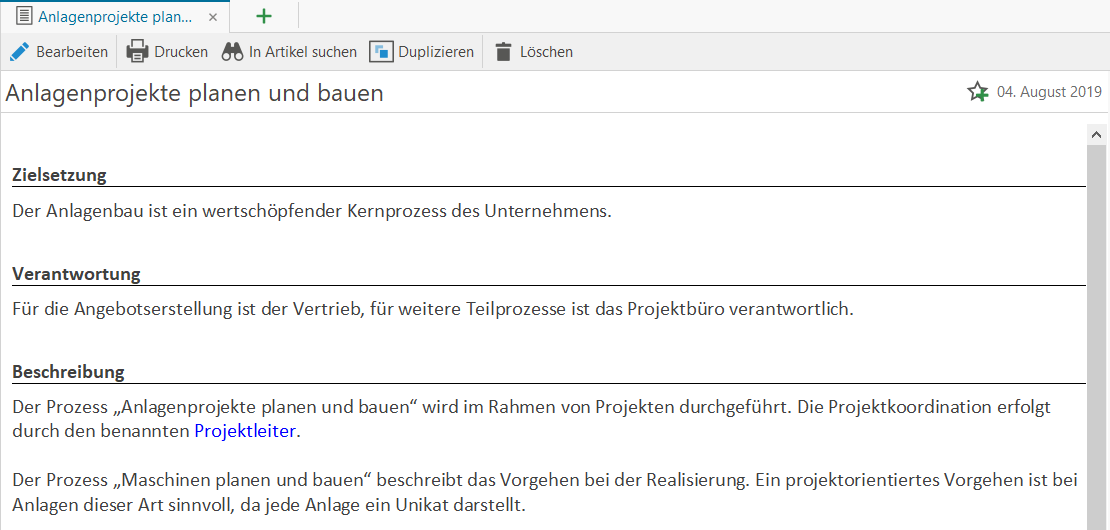
Task: Click the document icon in the tab
Action: 24,17
